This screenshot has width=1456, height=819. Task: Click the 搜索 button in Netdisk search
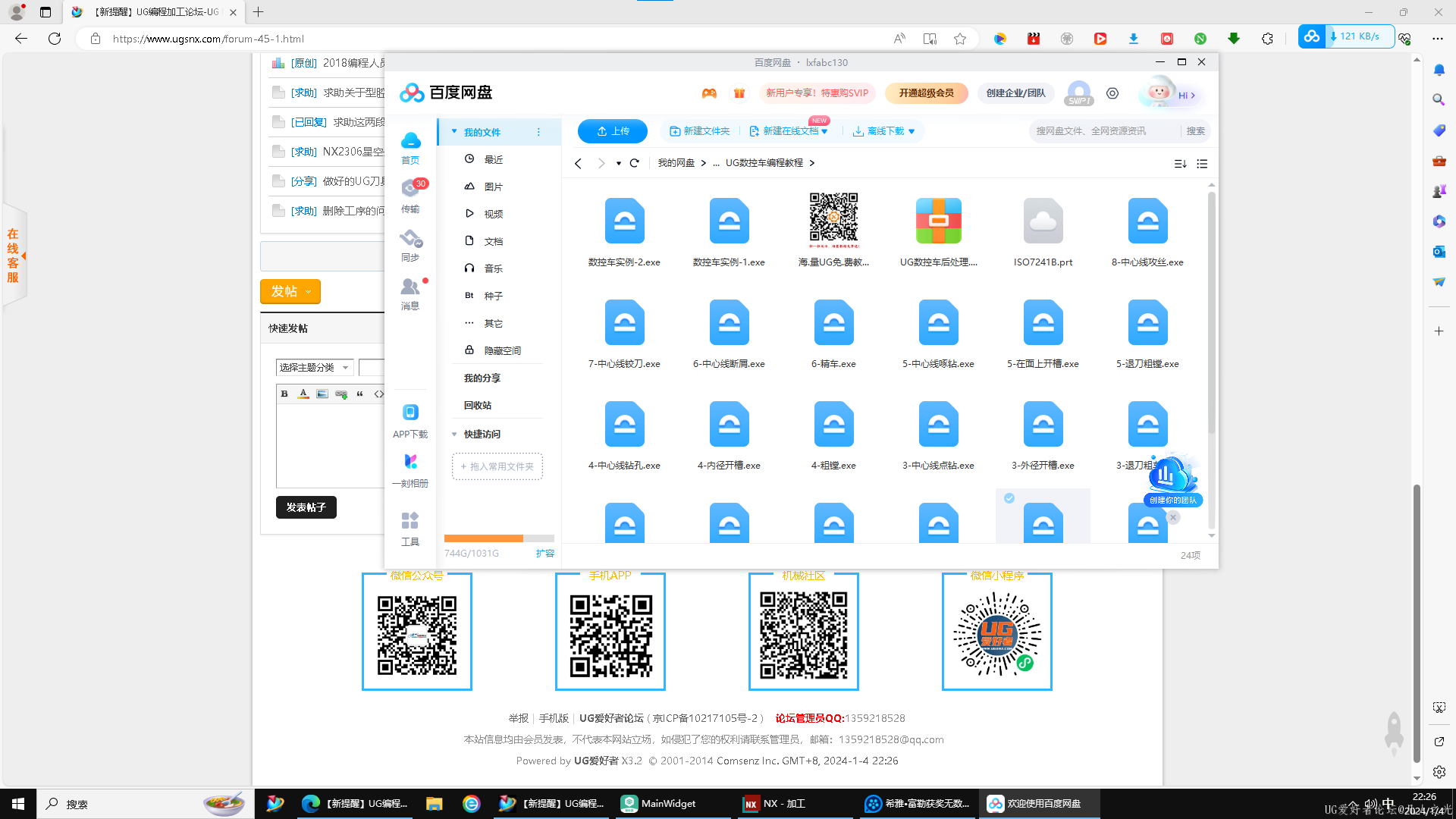(x=1196, y=131)
